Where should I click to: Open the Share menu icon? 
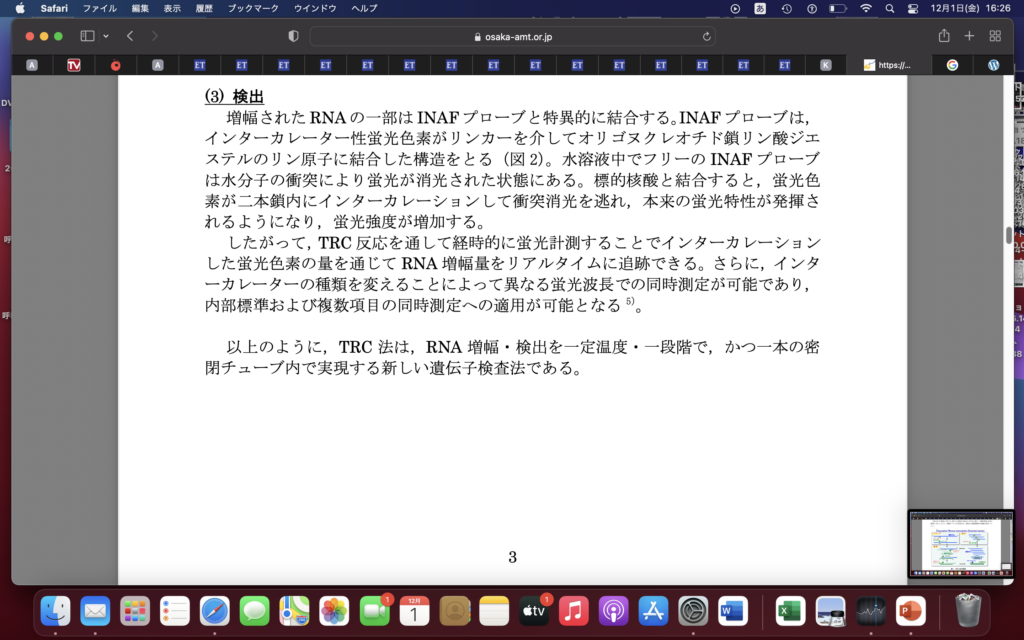pos(944,36)
